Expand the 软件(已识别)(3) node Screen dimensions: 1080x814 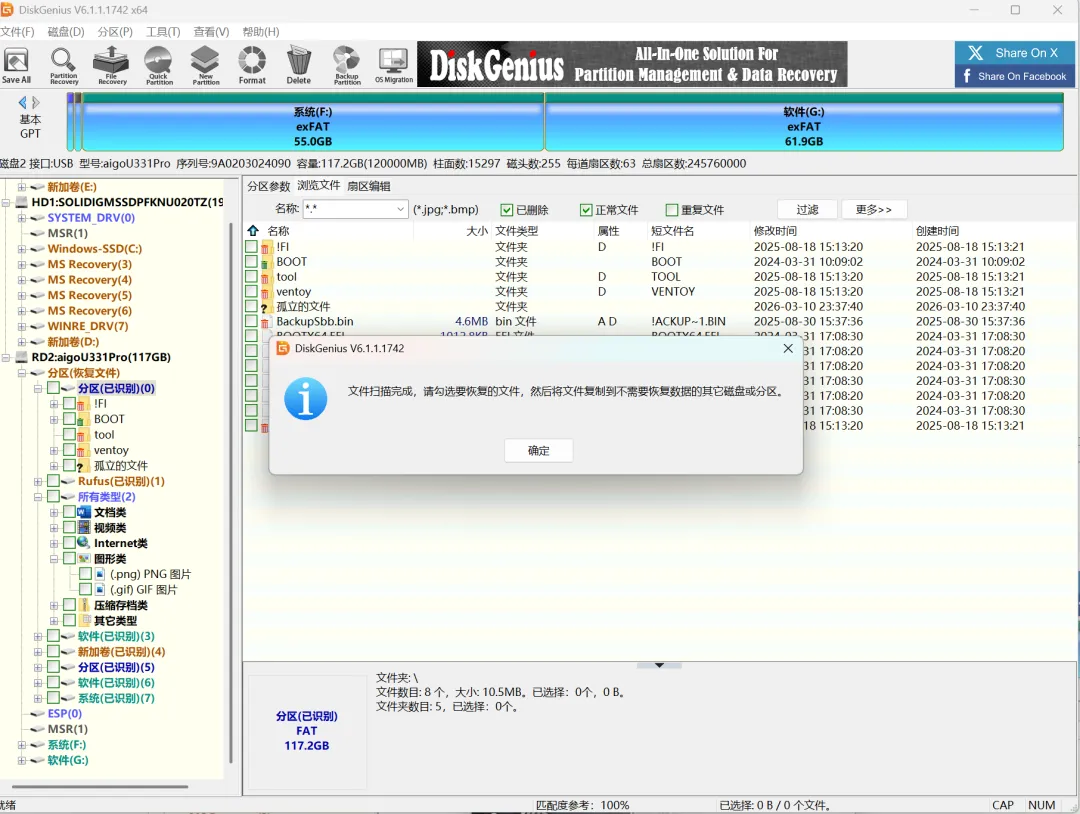click(x=38, y=636)
